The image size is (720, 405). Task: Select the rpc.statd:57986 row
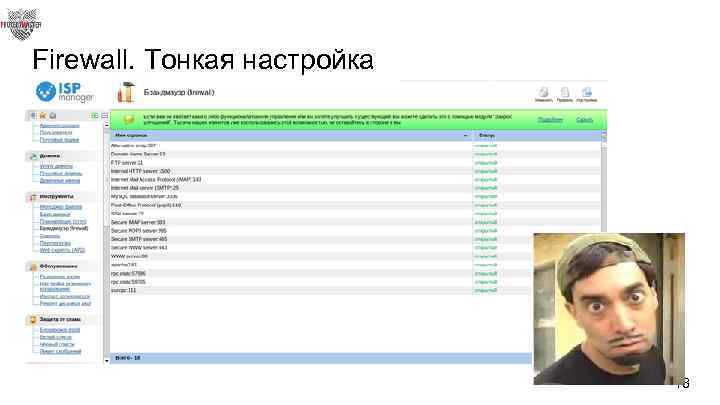pyautogui.click(x=321, y=274)
